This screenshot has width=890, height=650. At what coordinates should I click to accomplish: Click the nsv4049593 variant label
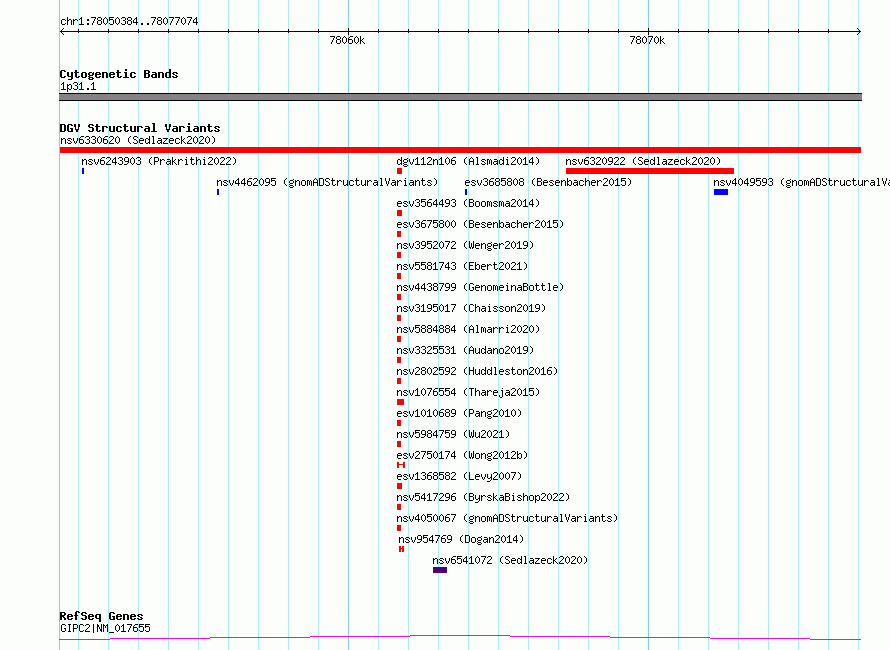point(801,182)
